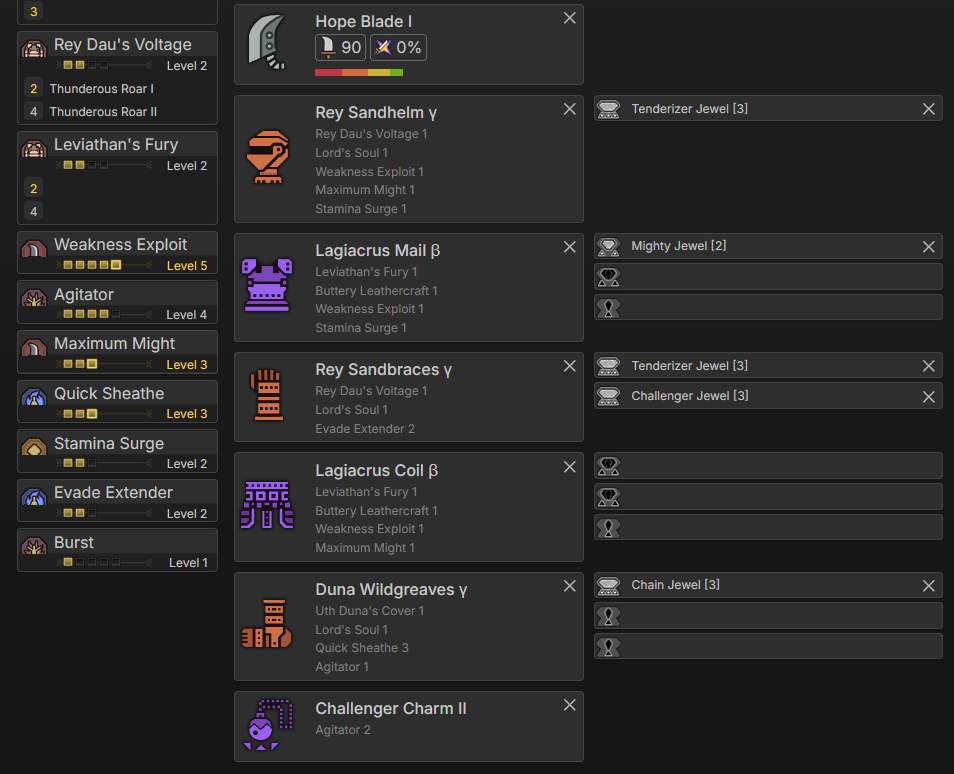The width and height of the screenshot is (954, 774).
Task: Click the Rey Dau's Voltage set skill icon
Action: (34, 47)
